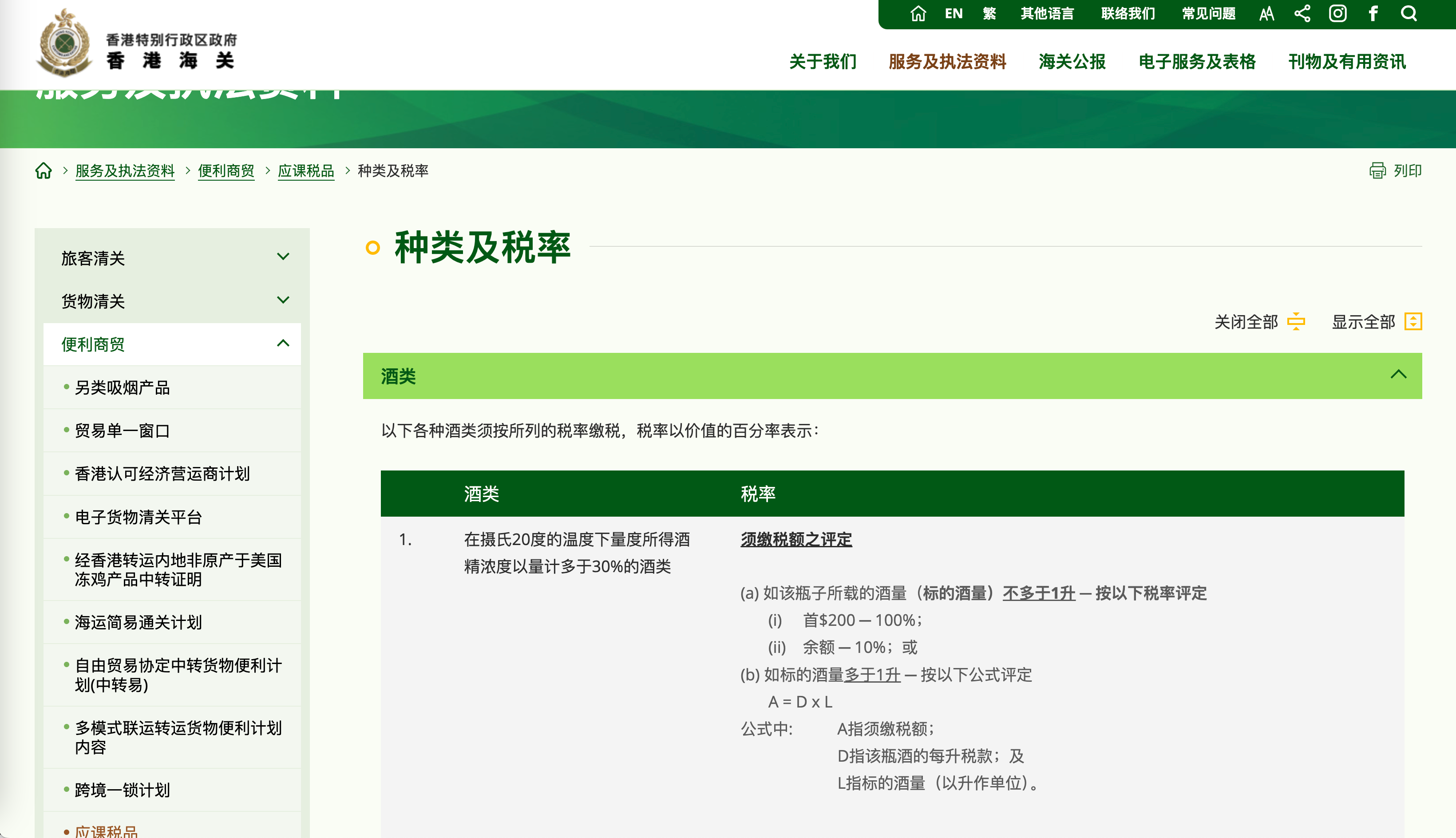The height and width of the screenshot is (838, 1456).
Task: Switch language to 繁 traditional Chinese
Action: tap(989, 13)
